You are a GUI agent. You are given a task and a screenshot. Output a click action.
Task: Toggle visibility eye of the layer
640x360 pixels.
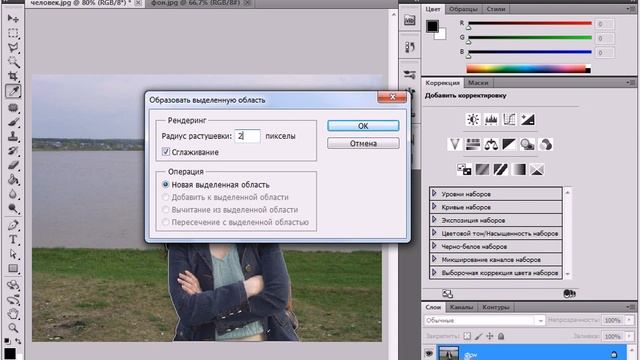(429, 353)
